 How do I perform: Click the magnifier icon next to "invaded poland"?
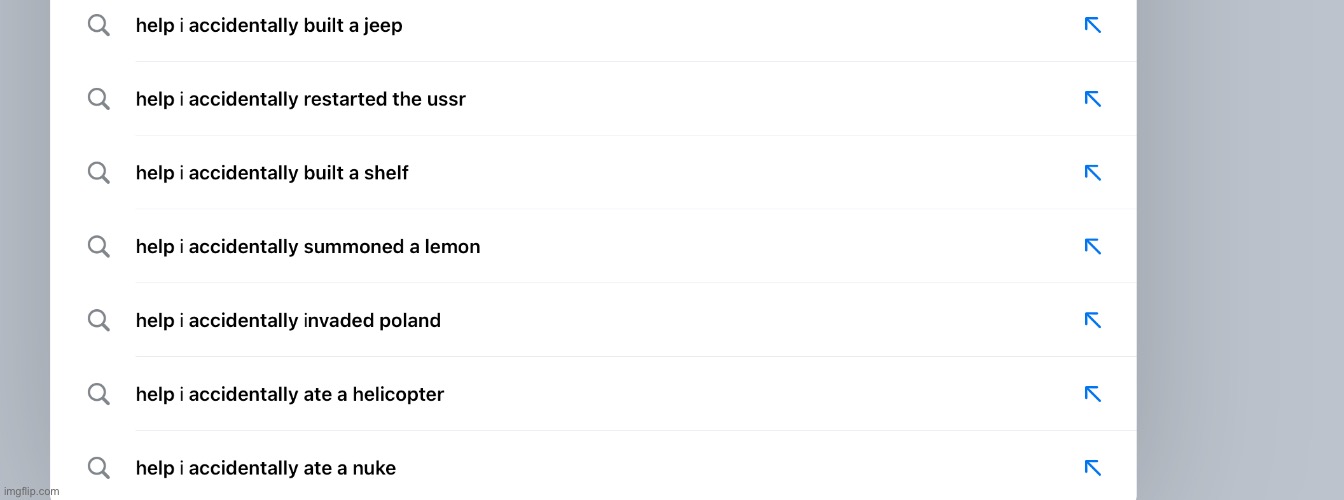[98, 320]
